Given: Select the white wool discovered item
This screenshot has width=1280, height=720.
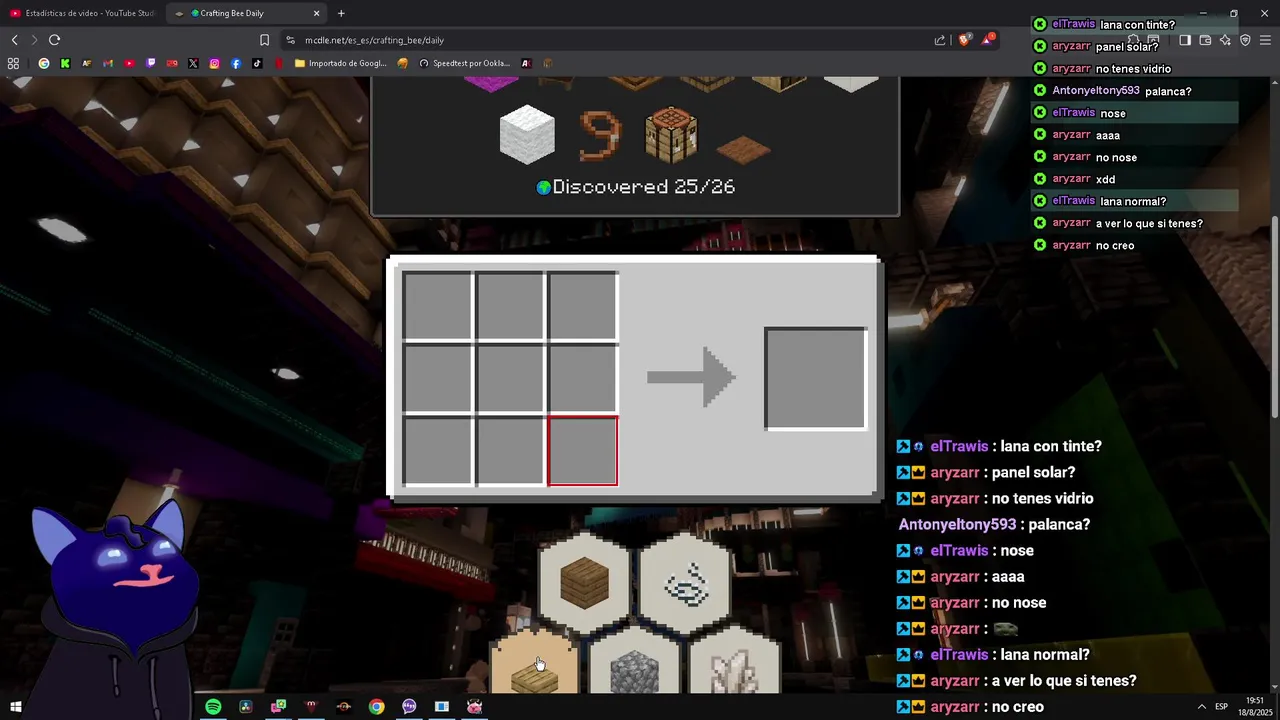Looking at the screenshot, I should point(527,134).
